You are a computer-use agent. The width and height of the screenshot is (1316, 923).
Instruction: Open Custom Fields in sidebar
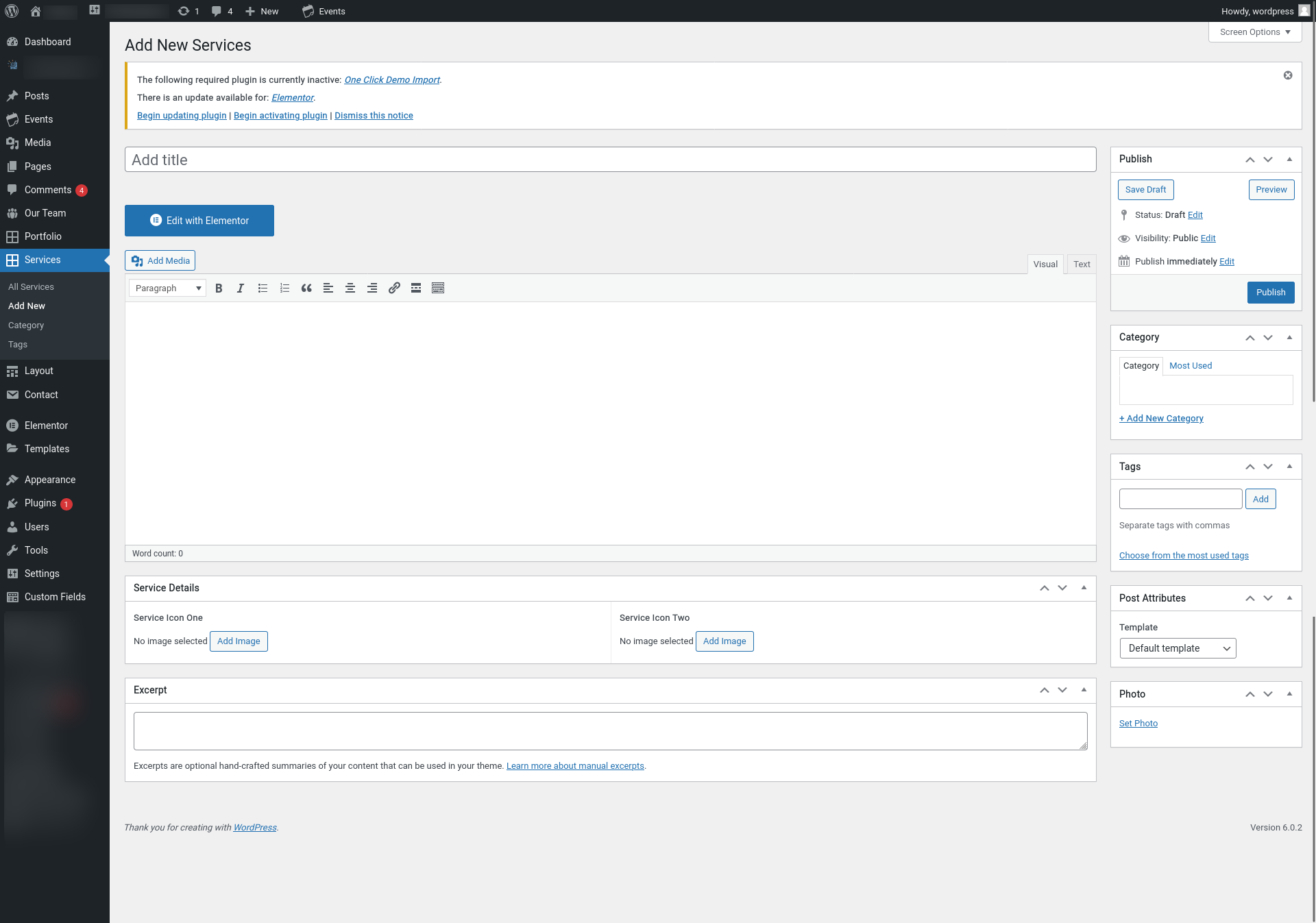coord(55,597)
